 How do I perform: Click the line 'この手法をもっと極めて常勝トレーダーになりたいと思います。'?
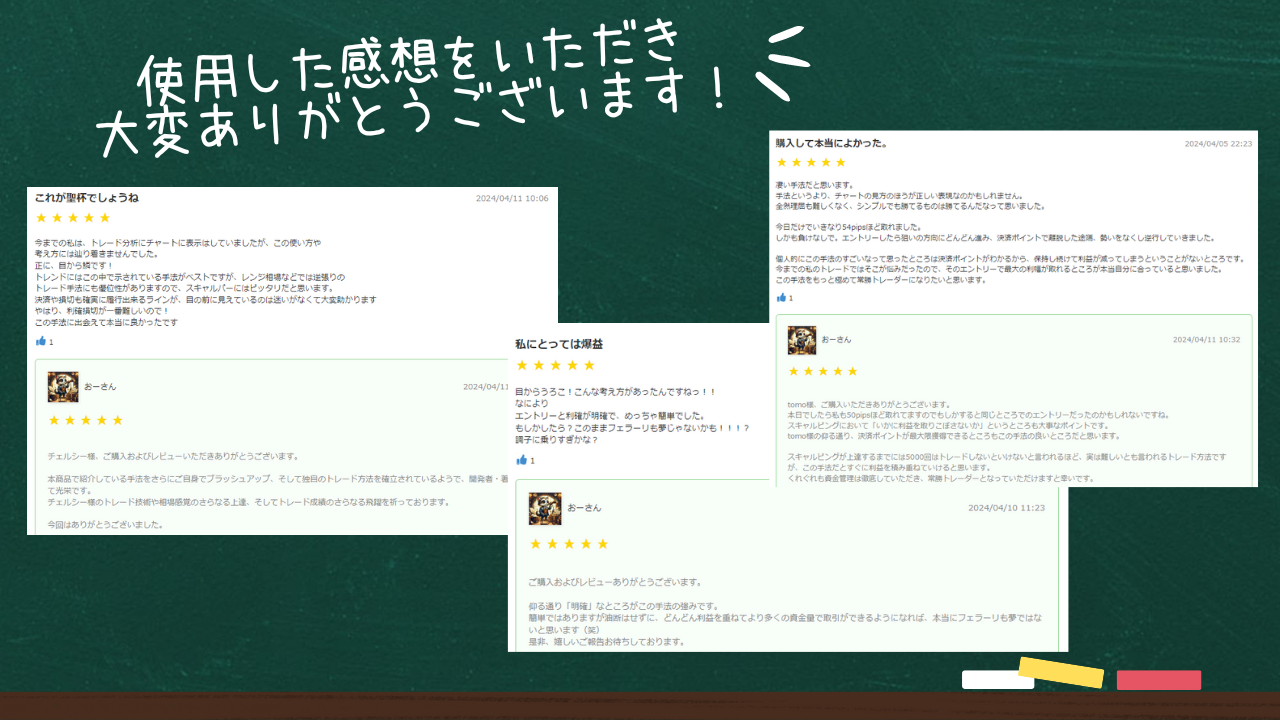[x=881, y=280]
